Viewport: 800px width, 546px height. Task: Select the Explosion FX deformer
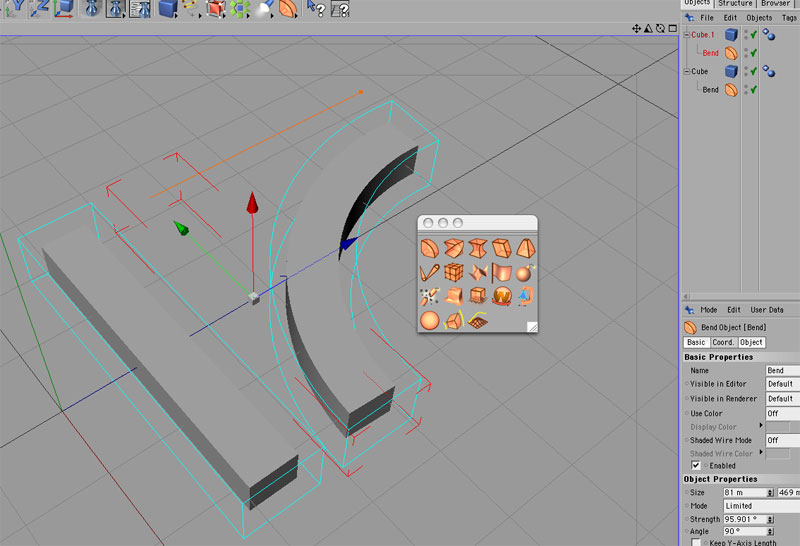[430, 296]
